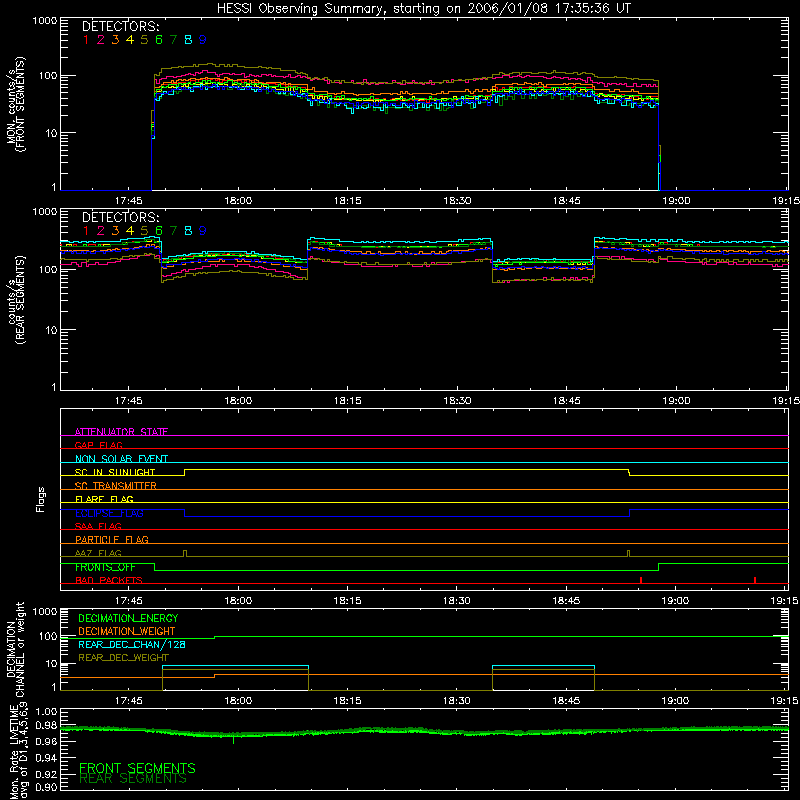Click the FLARE_FLAG label
The width and height of the screenshot is (800, 800).
(104, 499)
